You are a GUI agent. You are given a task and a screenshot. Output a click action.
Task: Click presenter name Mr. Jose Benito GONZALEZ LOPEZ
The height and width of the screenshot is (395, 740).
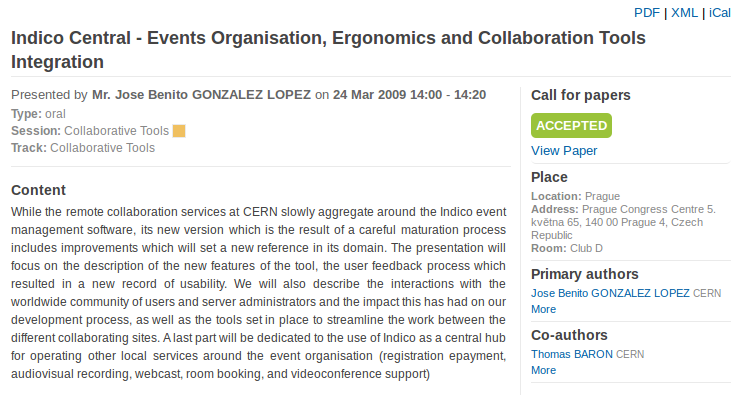pos(201,95)
